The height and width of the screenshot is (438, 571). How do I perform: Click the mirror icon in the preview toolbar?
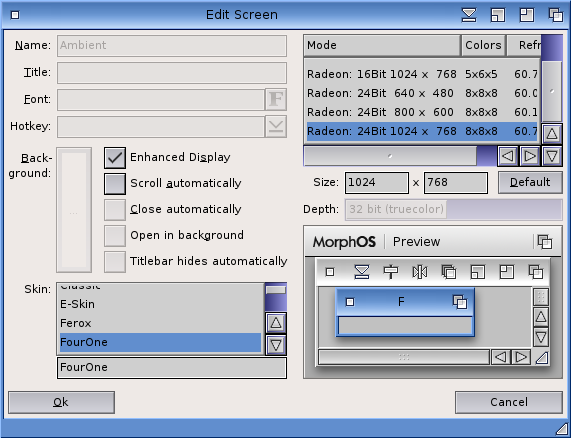(420, 272)
